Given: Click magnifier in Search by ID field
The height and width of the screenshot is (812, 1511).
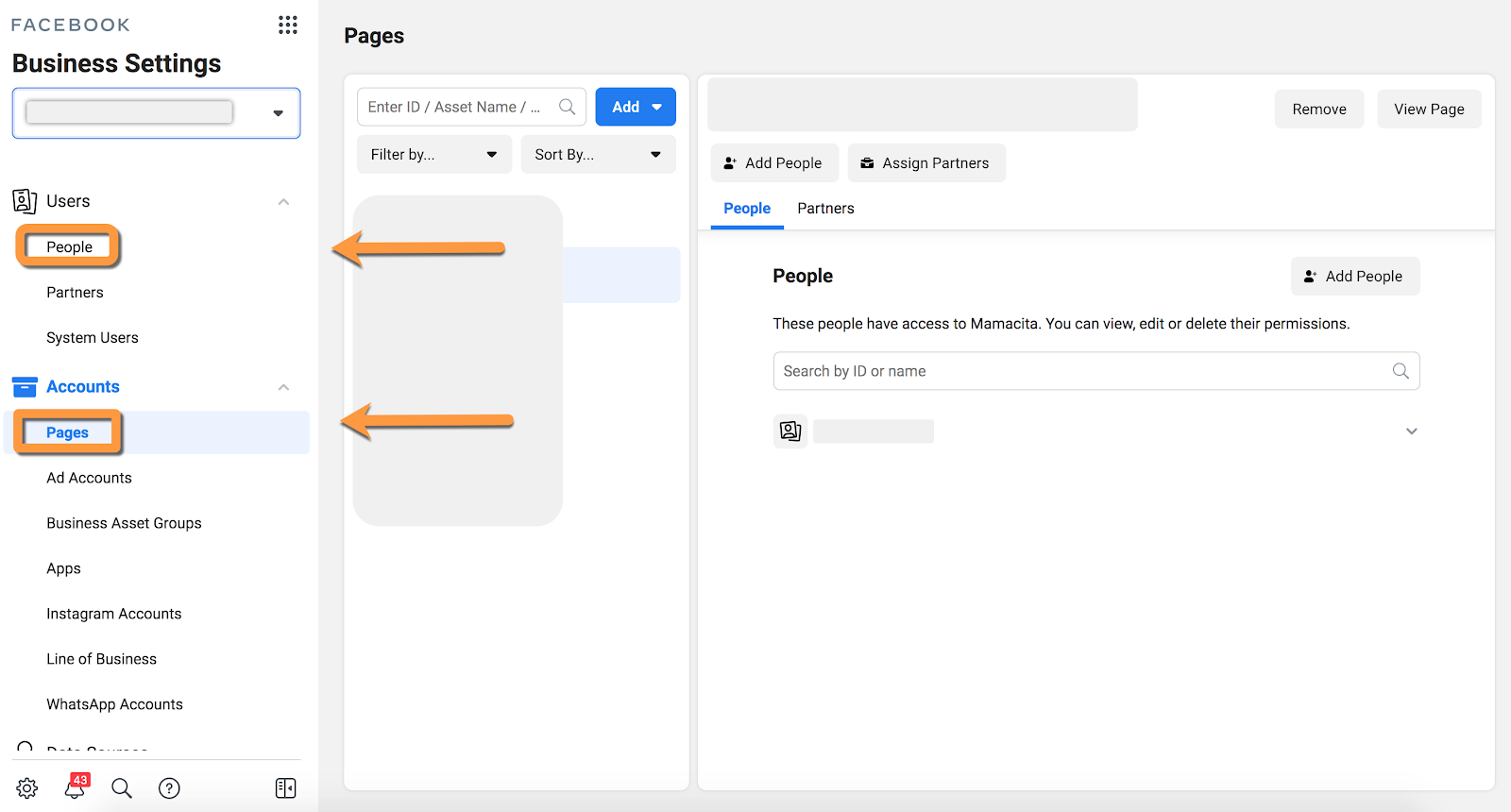Looking at the screenshot, I should pos(1401,371).
